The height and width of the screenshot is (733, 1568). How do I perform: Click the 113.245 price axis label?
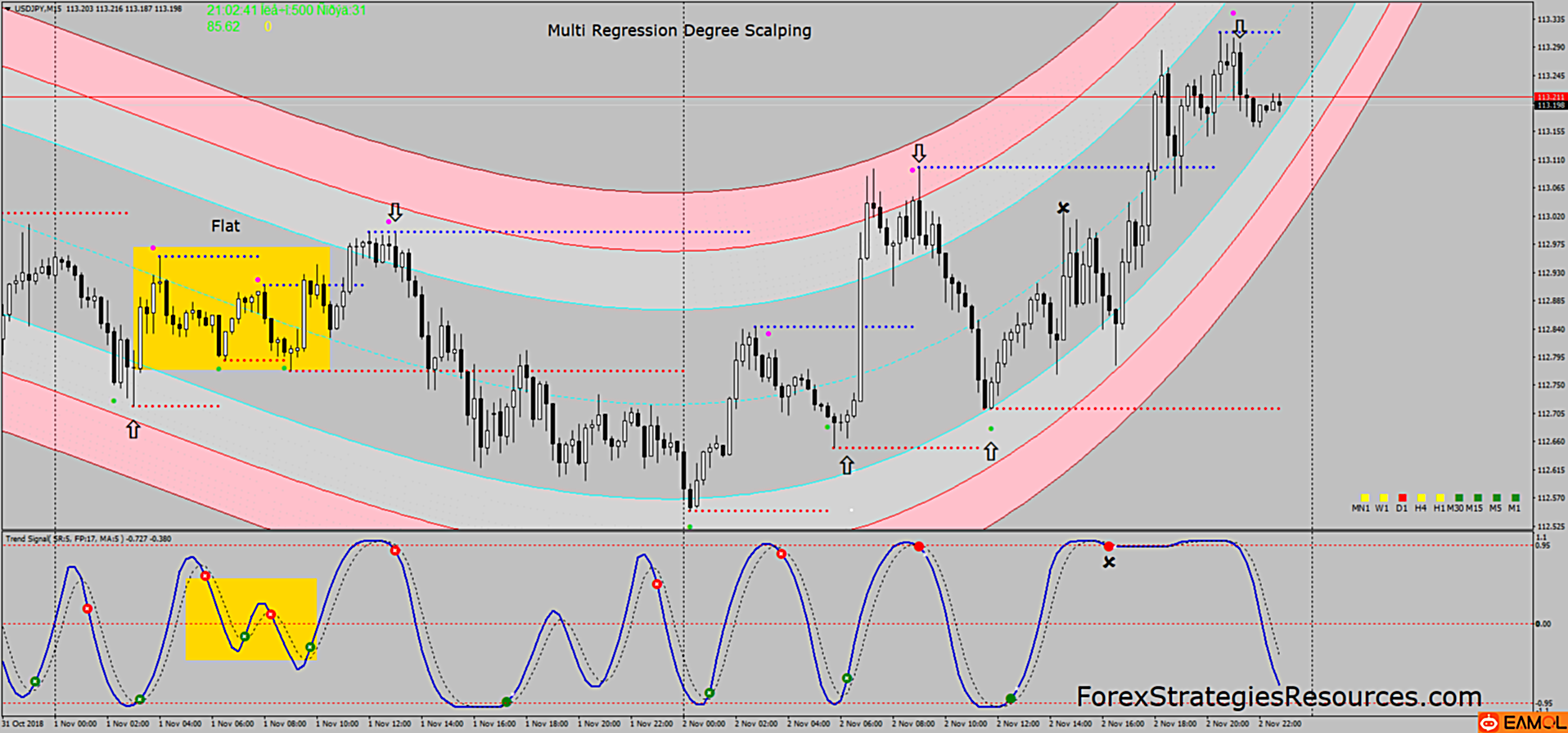[x=1551, y=75]
